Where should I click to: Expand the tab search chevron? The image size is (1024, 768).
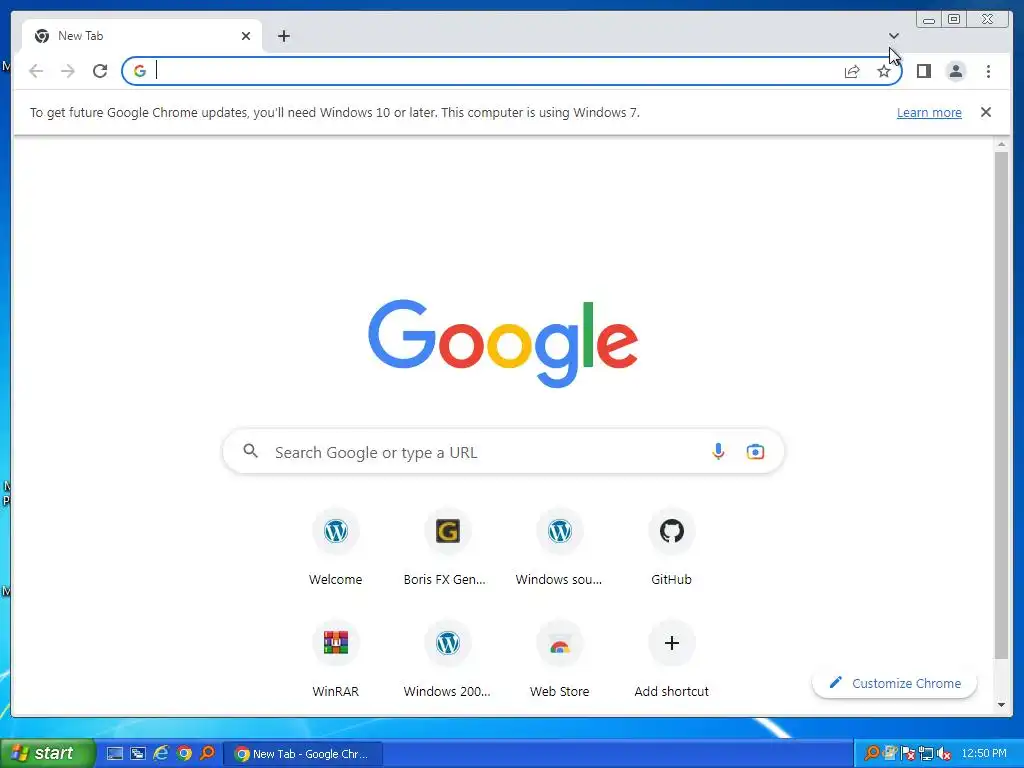tap(894, 36)
